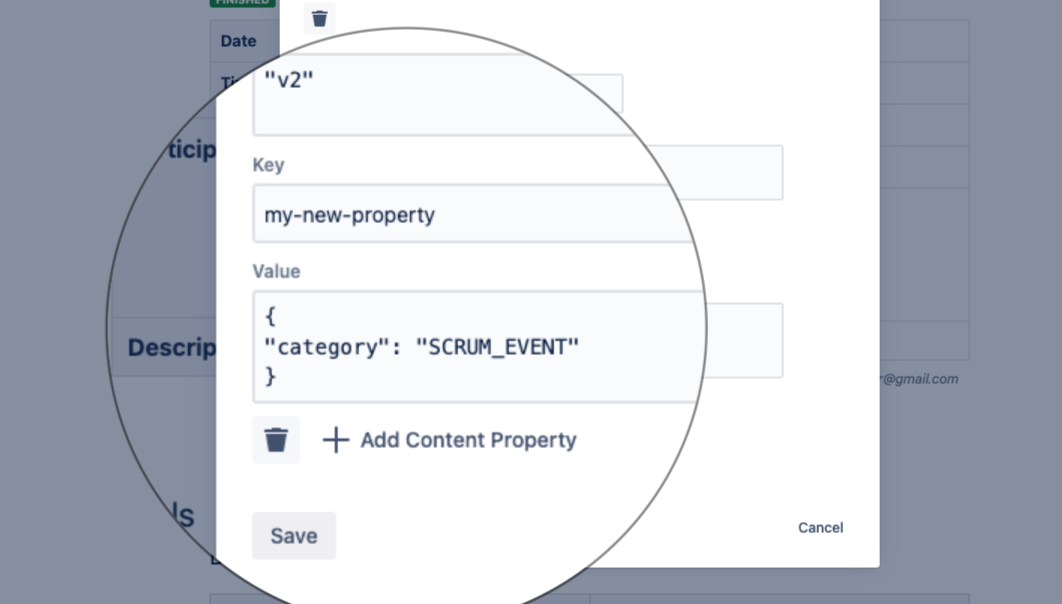Focus the Key field containing my-new-property
1062x604 pixels.
click(470, 214)
